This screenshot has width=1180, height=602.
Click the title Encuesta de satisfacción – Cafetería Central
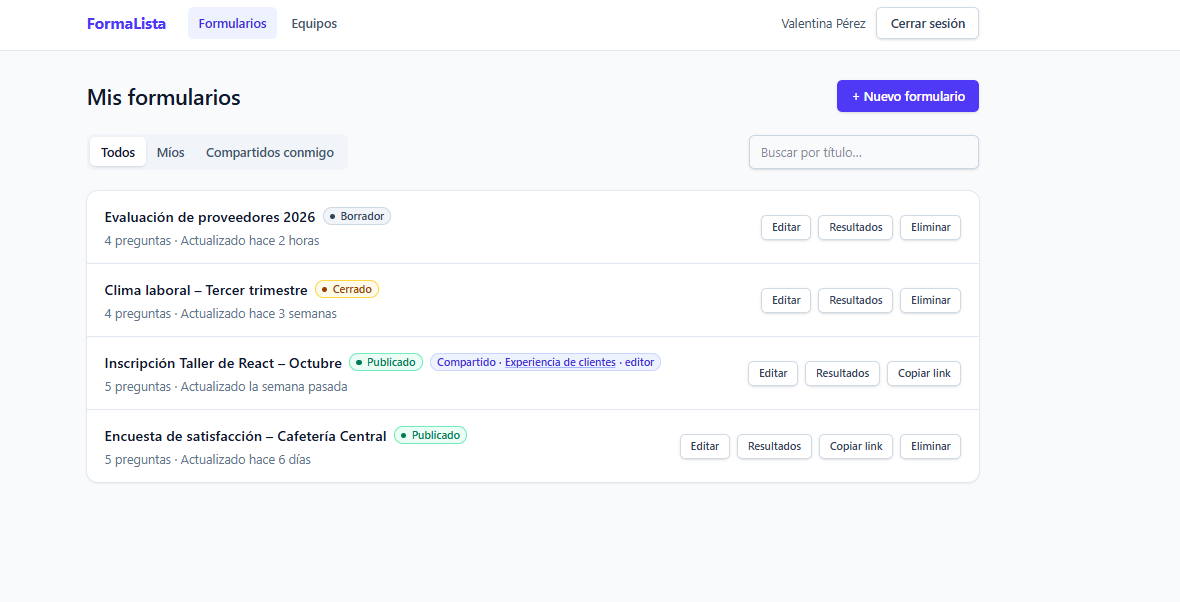click(245, 436)
